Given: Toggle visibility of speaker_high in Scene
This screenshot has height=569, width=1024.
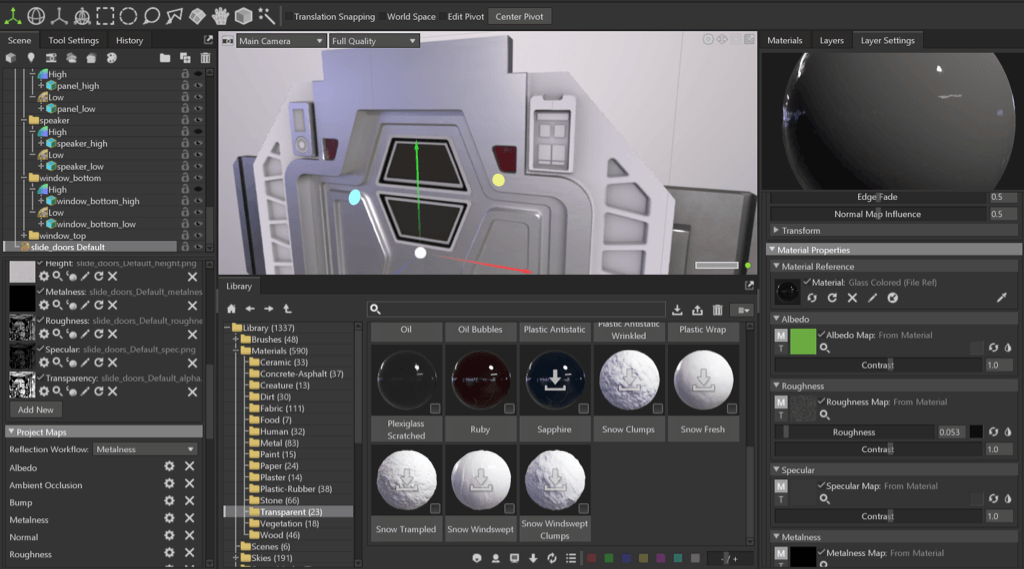Looking at the screenshot, I should 198,143.
